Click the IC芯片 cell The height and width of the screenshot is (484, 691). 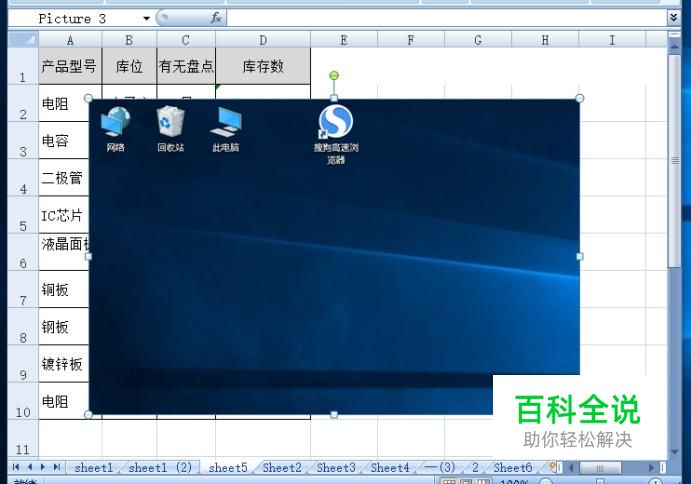[64, 215]
